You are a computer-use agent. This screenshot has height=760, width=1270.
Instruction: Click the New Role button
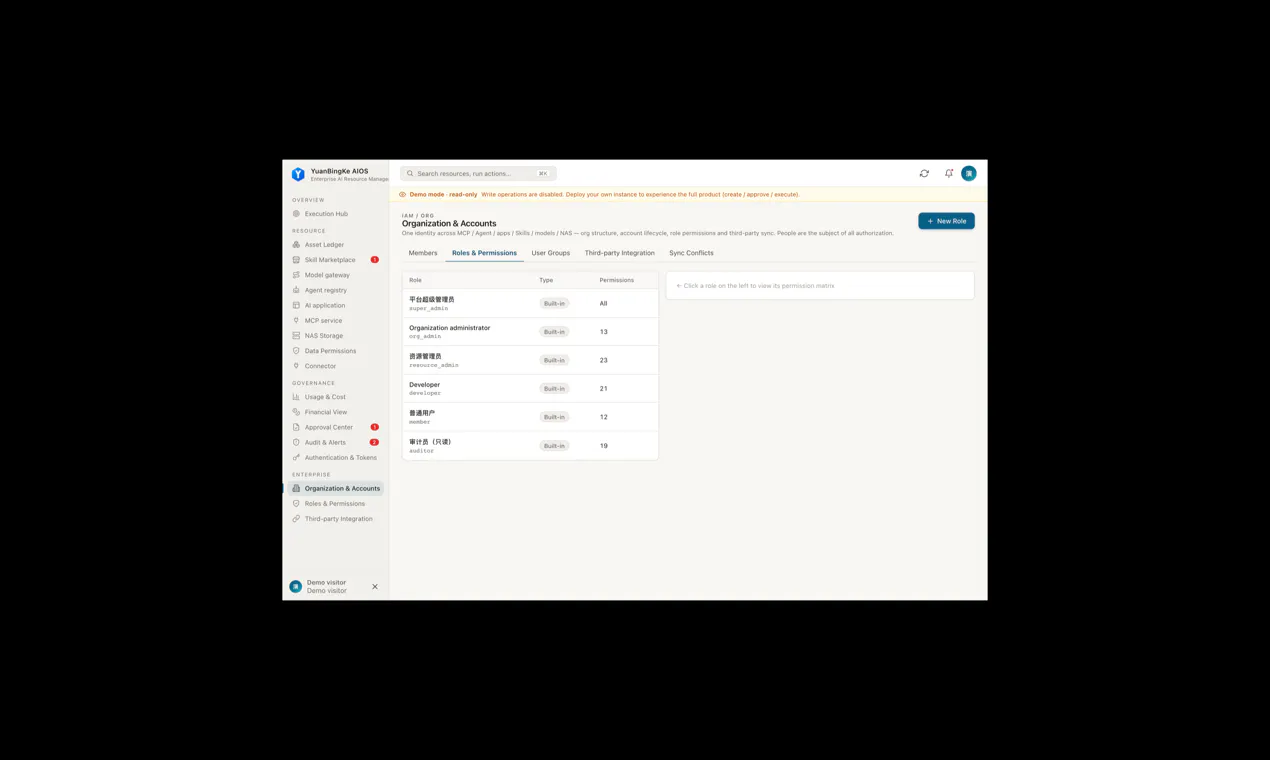tap(946, 221)
